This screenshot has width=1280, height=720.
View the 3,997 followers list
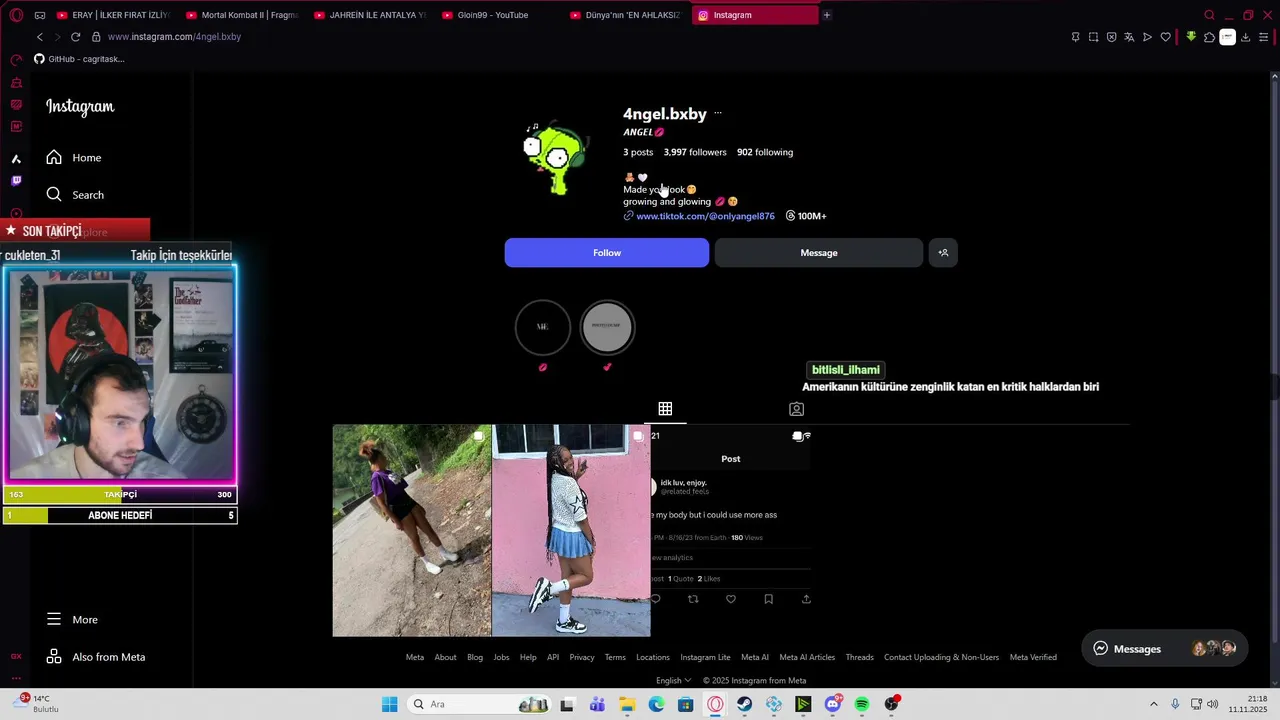coord(695,152)
